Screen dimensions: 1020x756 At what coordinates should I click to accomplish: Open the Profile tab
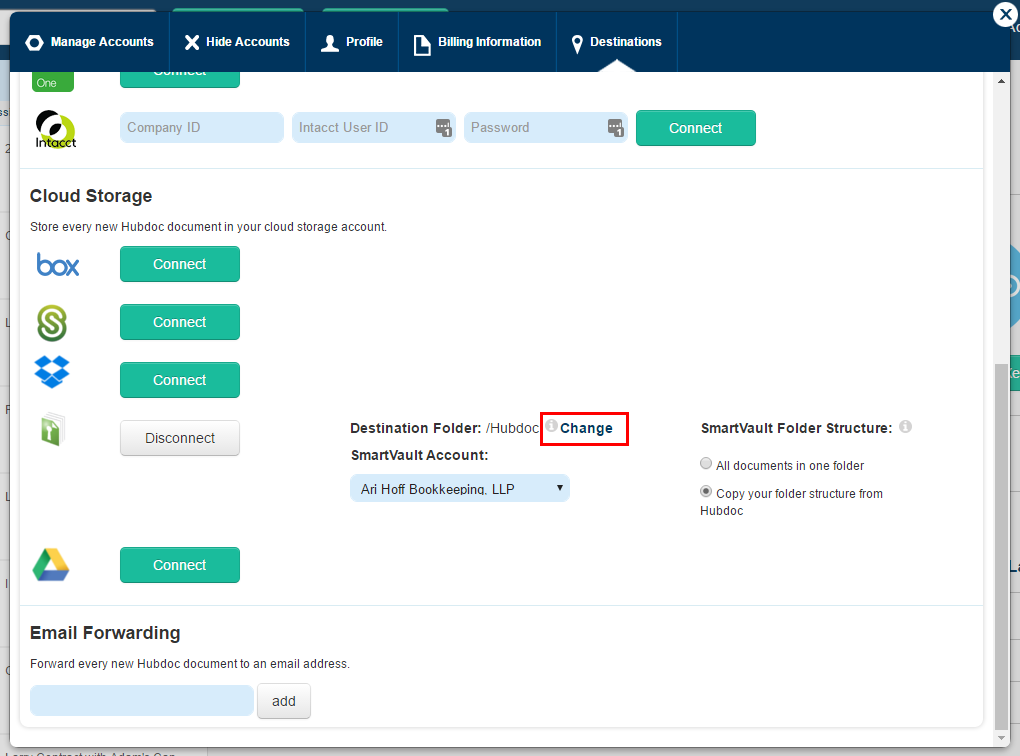(x=352, y=42)
